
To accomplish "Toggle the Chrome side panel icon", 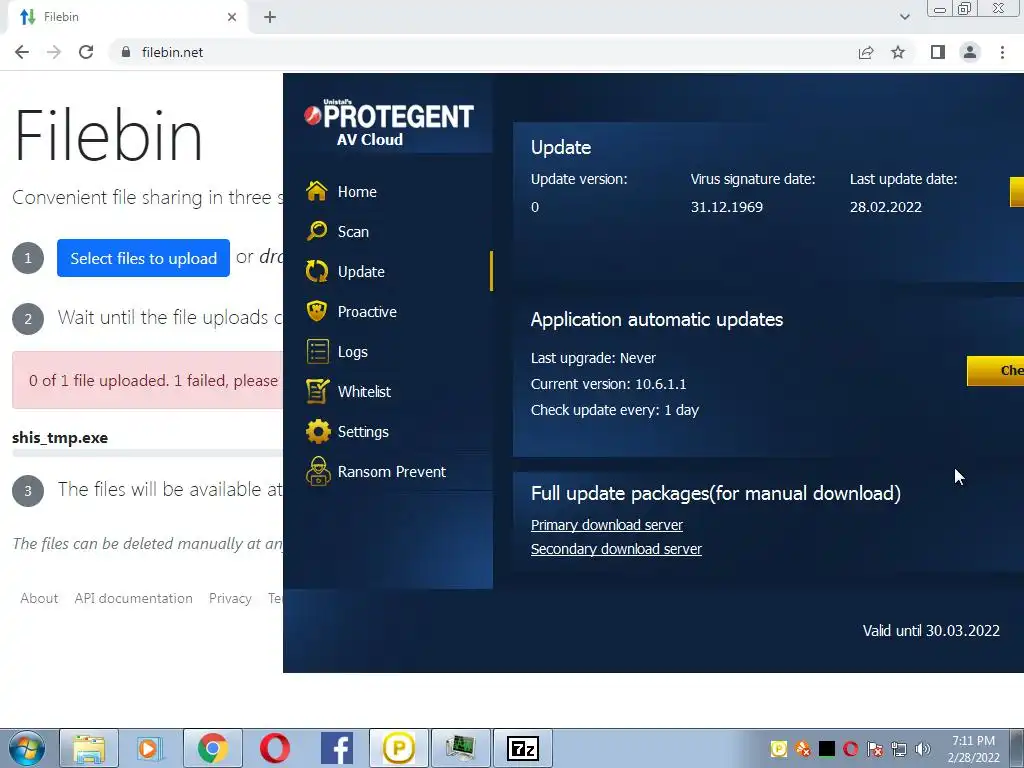I will click(938, 52).
